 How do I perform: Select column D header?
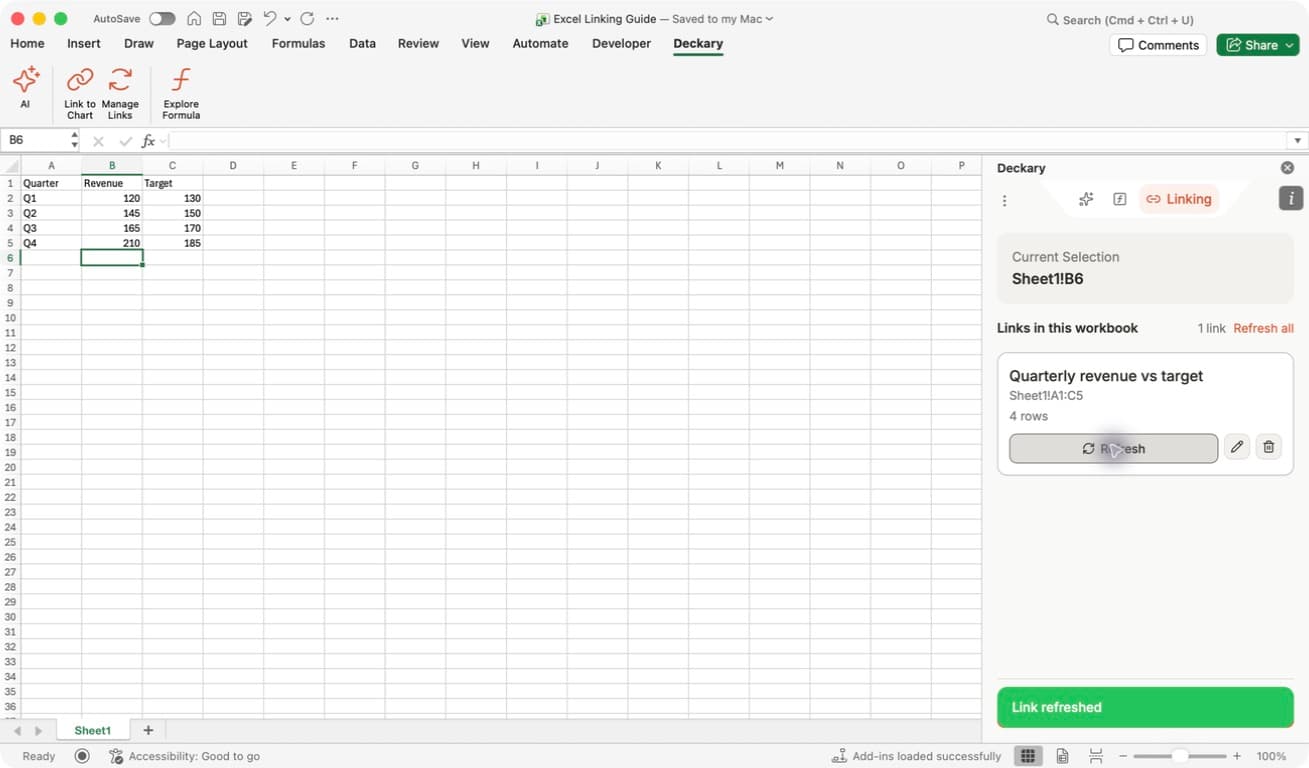tap(233, 165)
